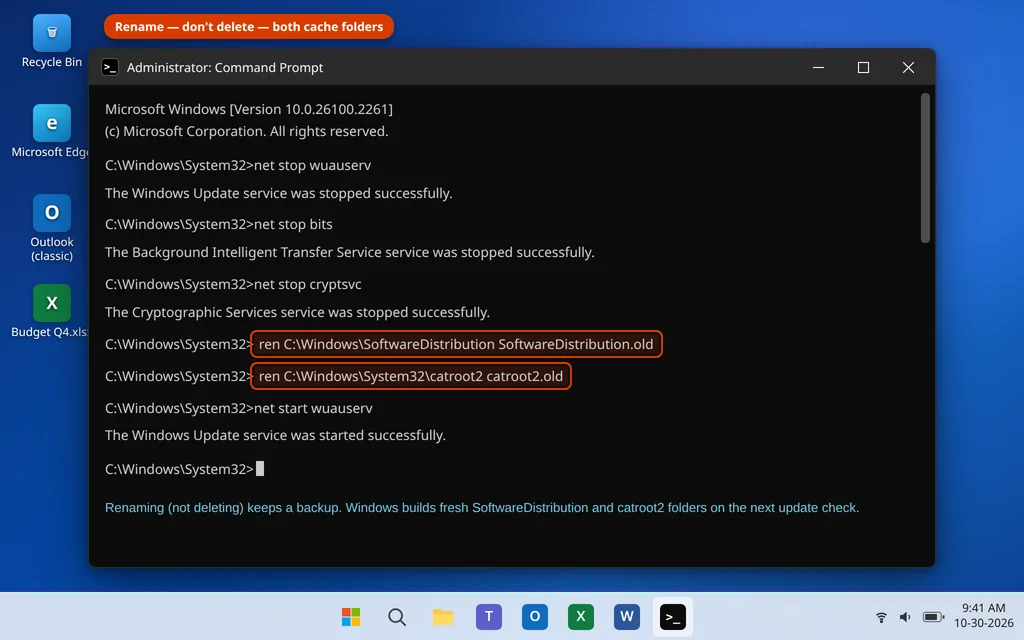Viewport: 1024px width, 640px height.
Task: Open the clock showing 9:41 AM
Action: (x=983, y=615)
